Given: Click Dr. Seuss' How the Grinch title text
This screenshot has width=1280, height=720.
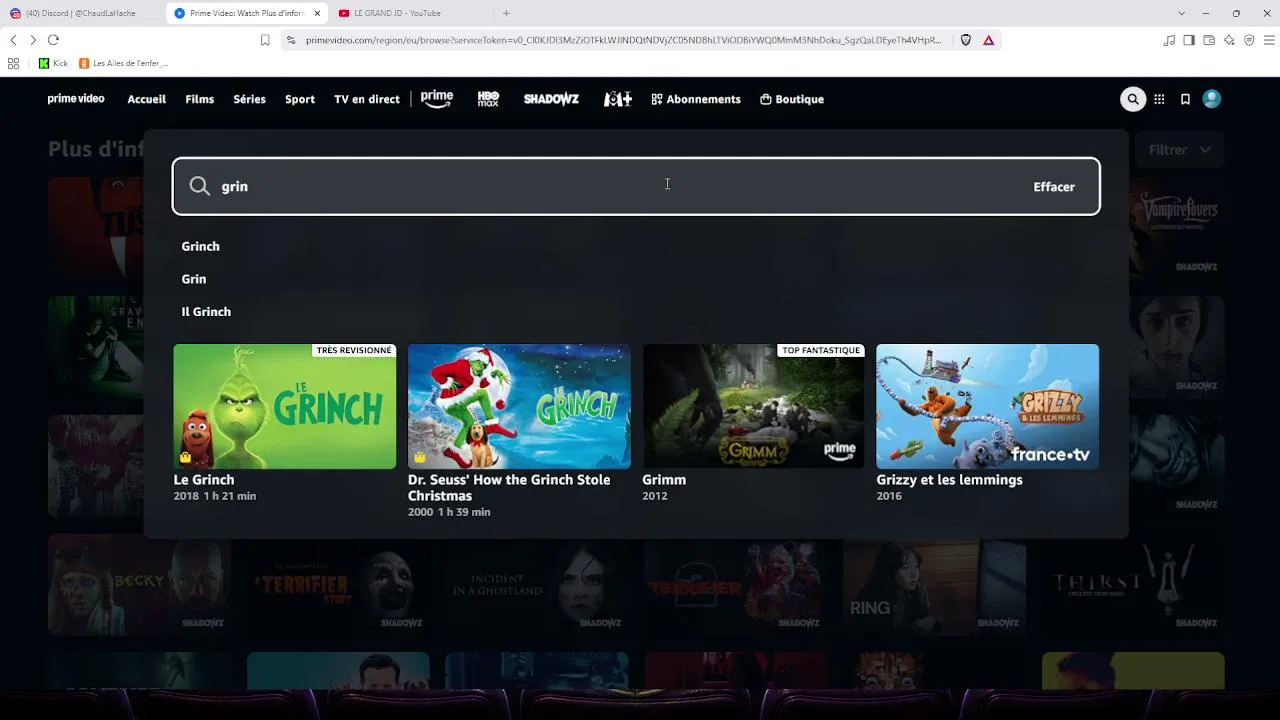Looking at the screenshot, I should [x=509, y=488].
